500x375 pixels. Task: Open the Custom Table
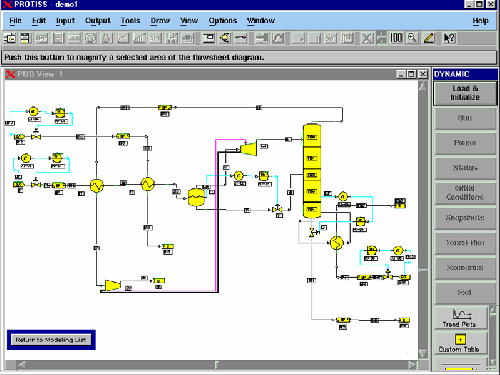[x=460, y=343]
